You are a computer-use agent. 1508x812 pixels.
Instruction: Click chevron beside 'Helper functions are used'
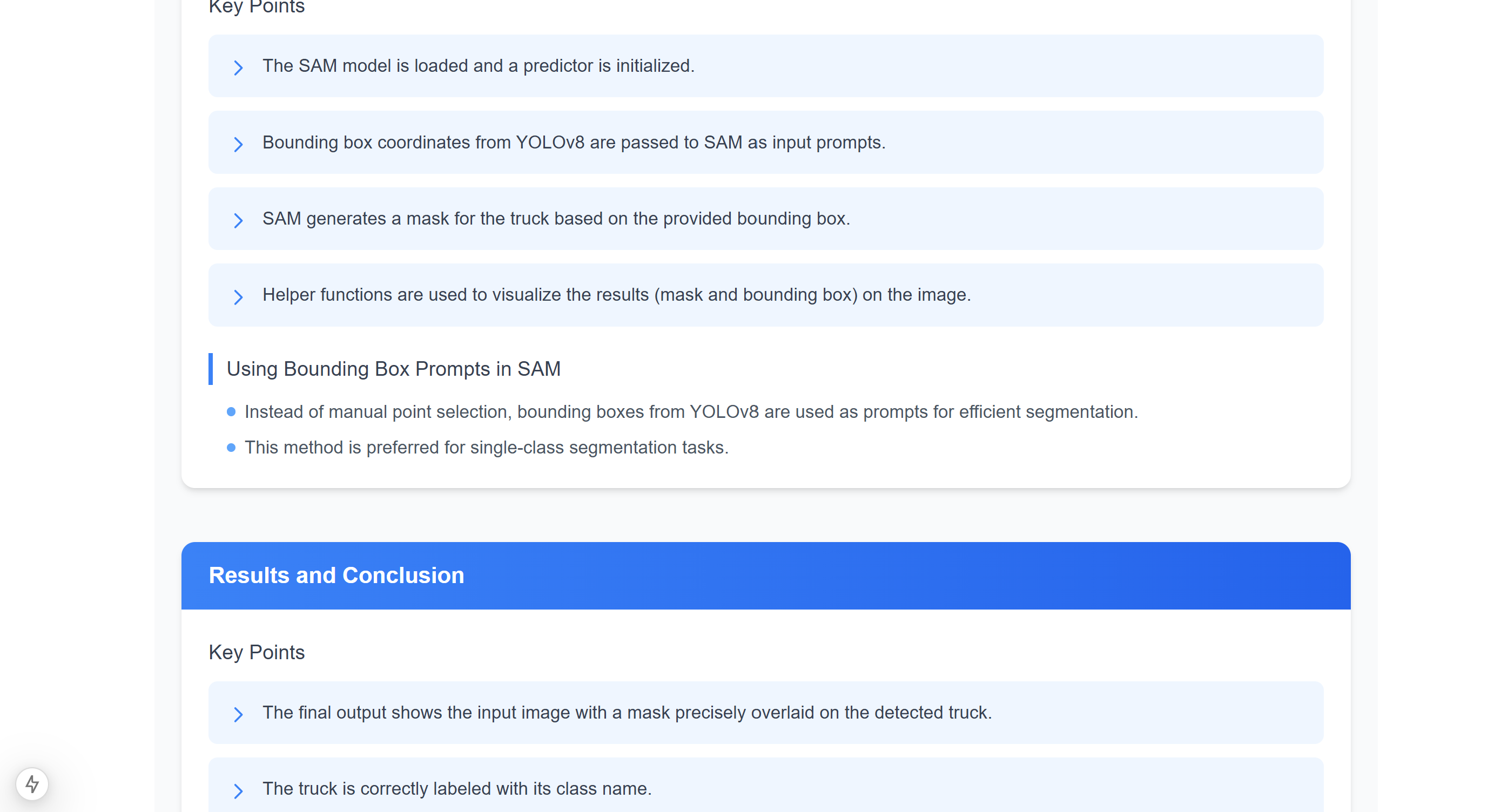click(x=238, y=296)
